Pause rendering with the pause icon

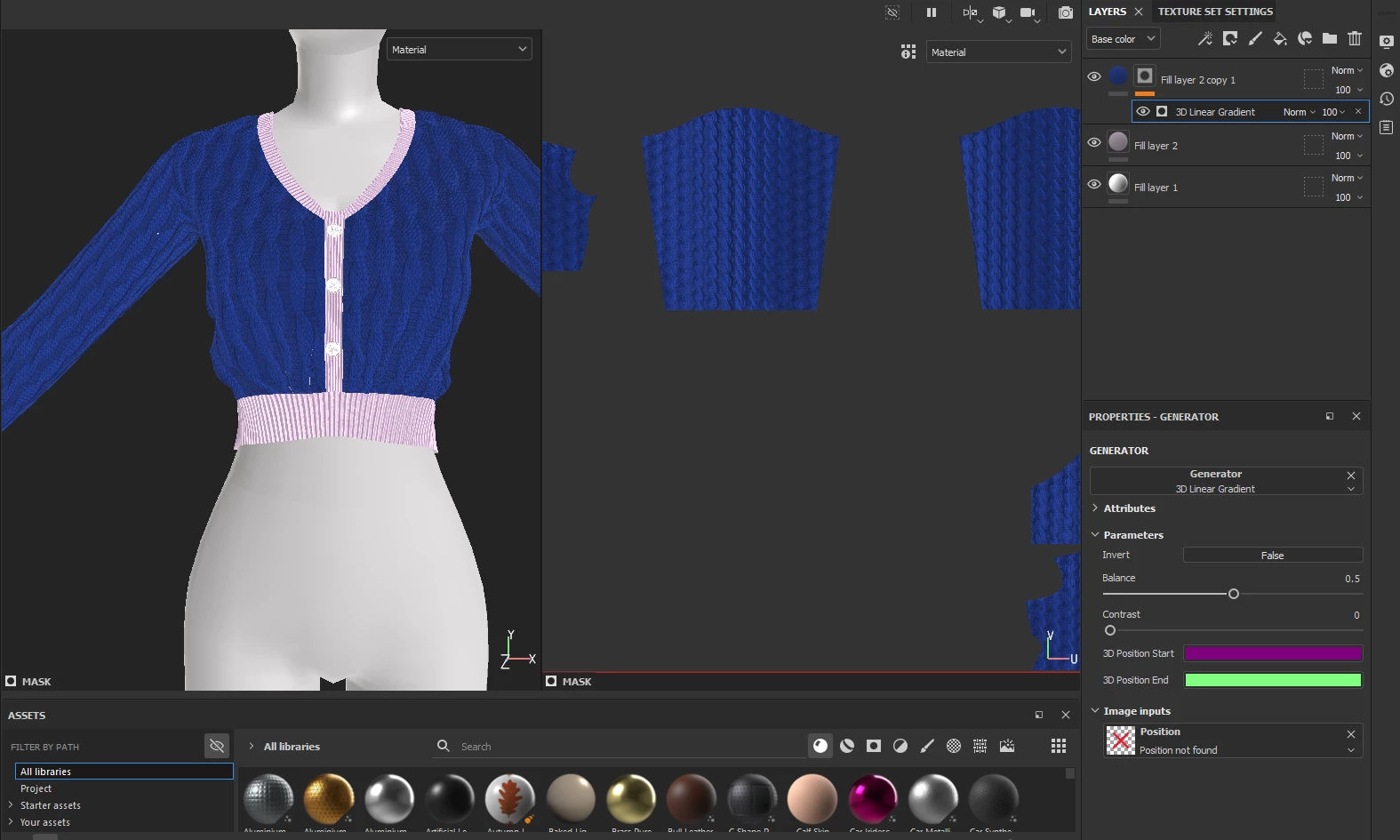[932, 12]
